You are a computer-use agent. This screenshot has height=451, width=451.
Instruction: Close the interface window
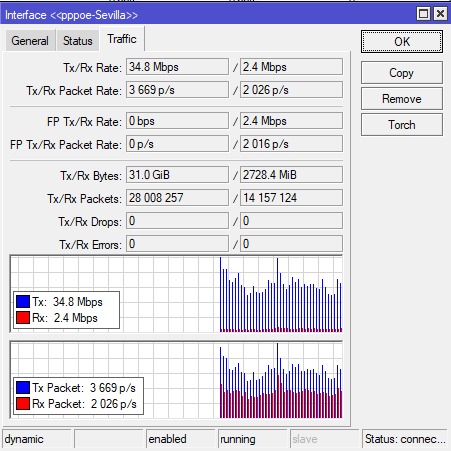[x=440, y=14]
